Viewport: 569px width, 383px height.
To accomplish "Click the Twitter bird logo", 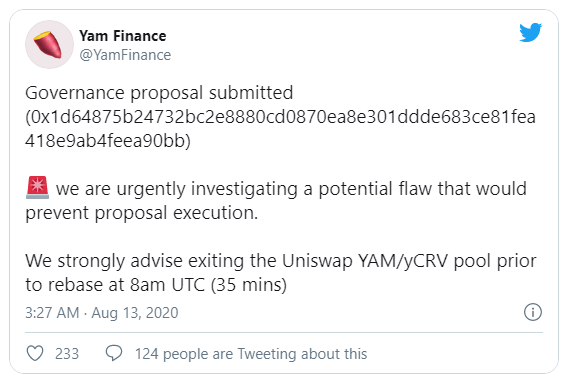I will [531, 33].
